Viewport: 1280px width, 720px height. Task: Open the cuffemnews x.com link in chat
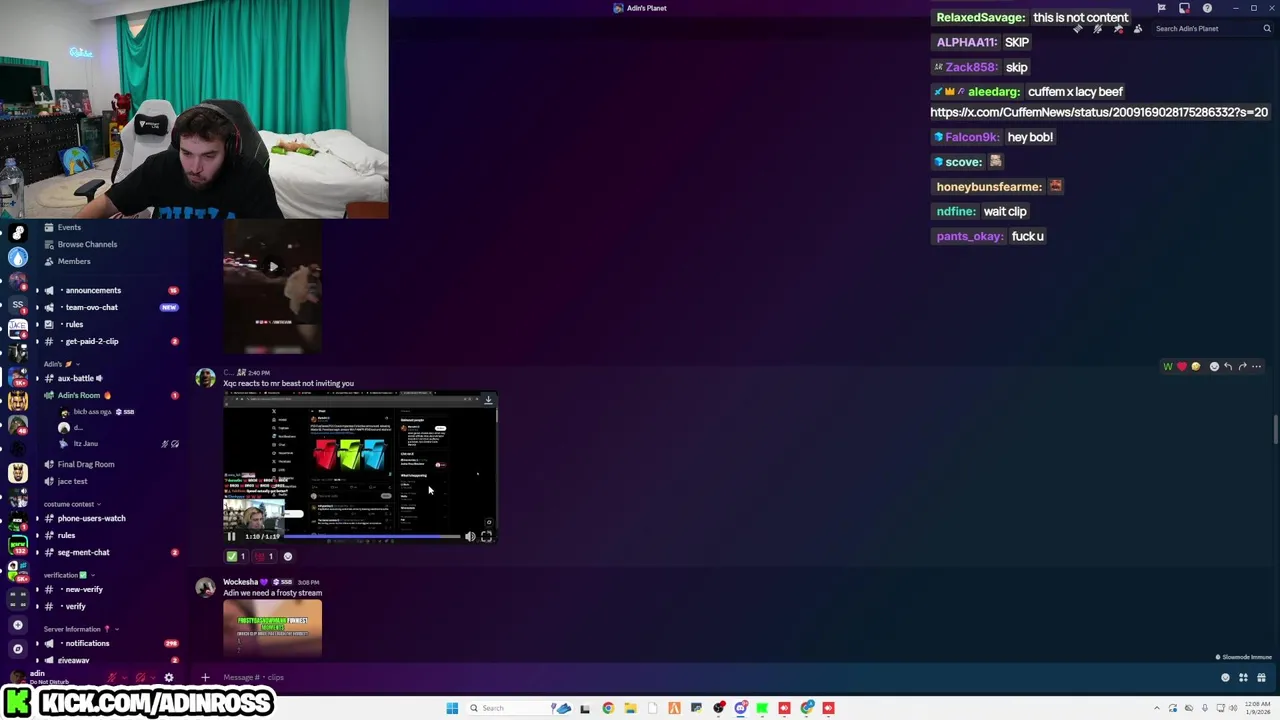(1099, 113)
